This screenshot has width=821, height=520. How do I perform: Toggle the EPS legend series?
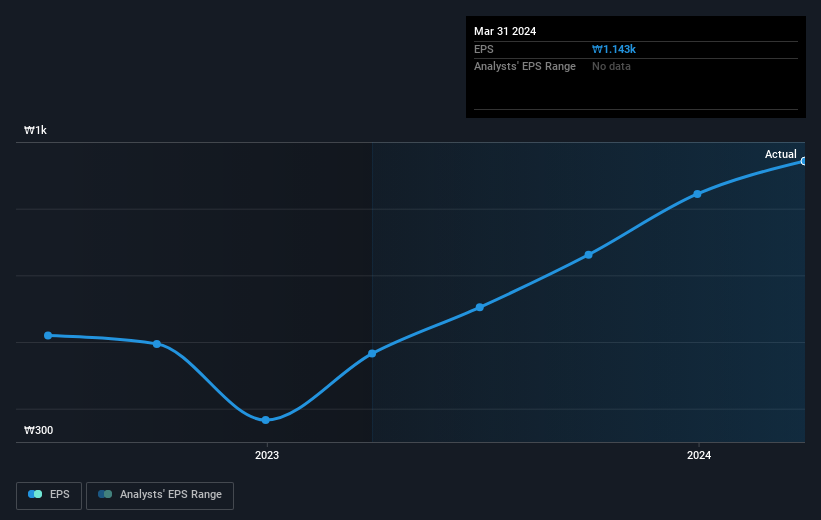tap(49, 495)
